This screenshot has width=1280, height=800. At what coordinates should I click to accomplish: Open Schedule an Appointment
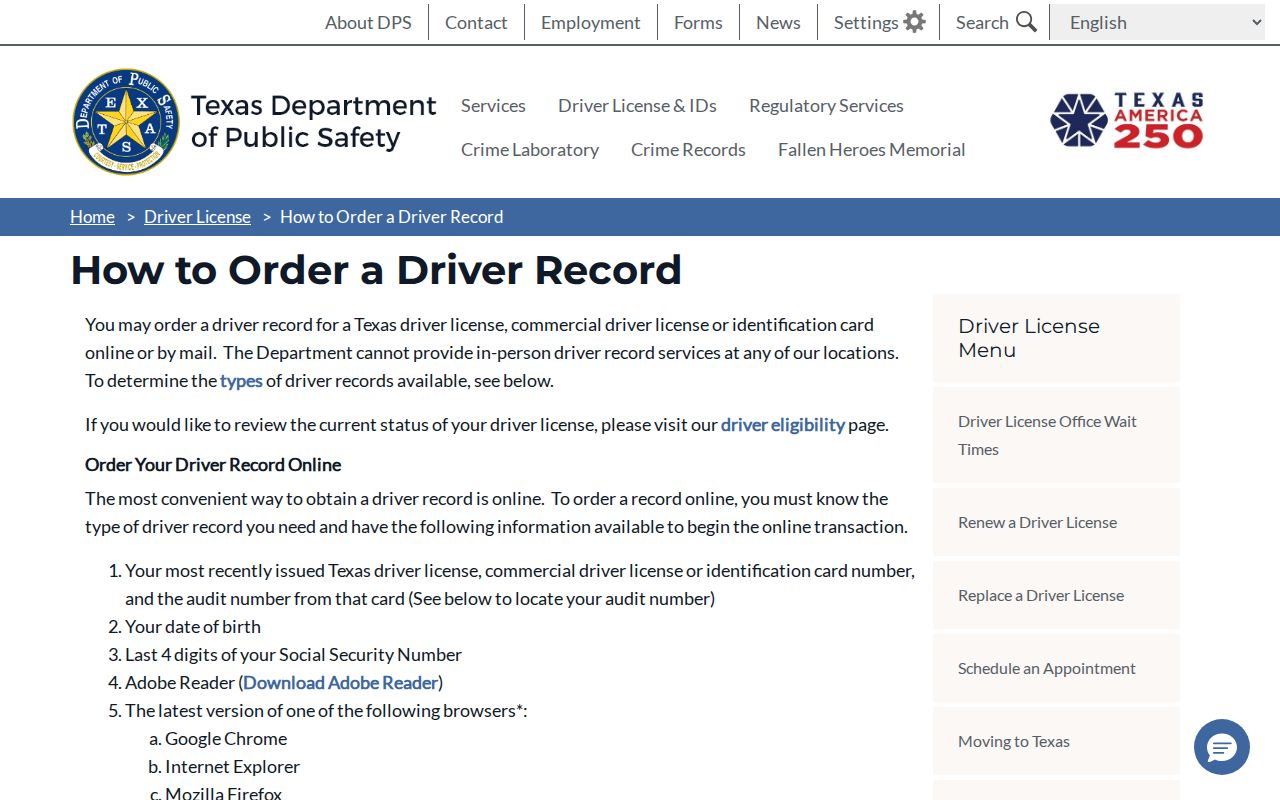coord(1056,668)
